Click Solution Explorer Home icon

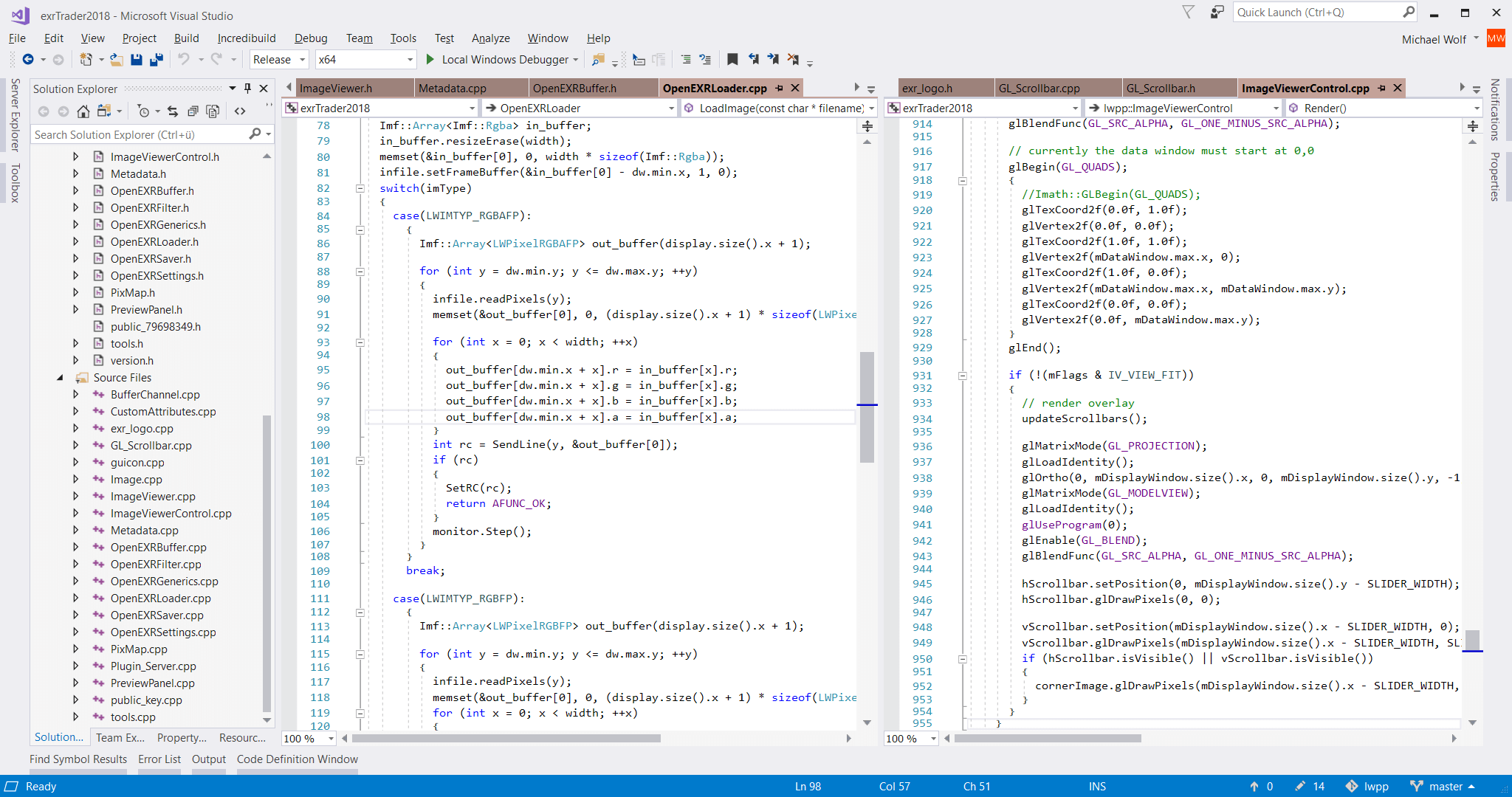click(83, 111)
